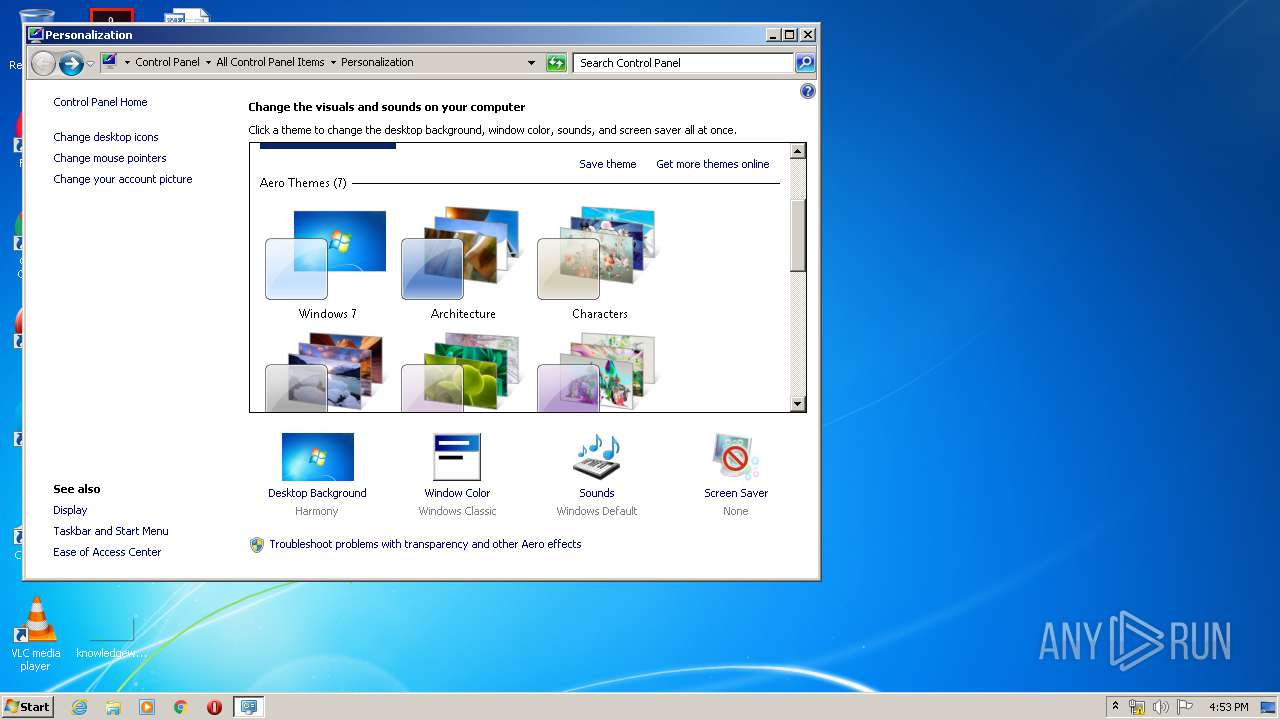Screen dimensions: 1280x720
Task: Open Screen Saver settings icon
Action: tap(736, 457)
